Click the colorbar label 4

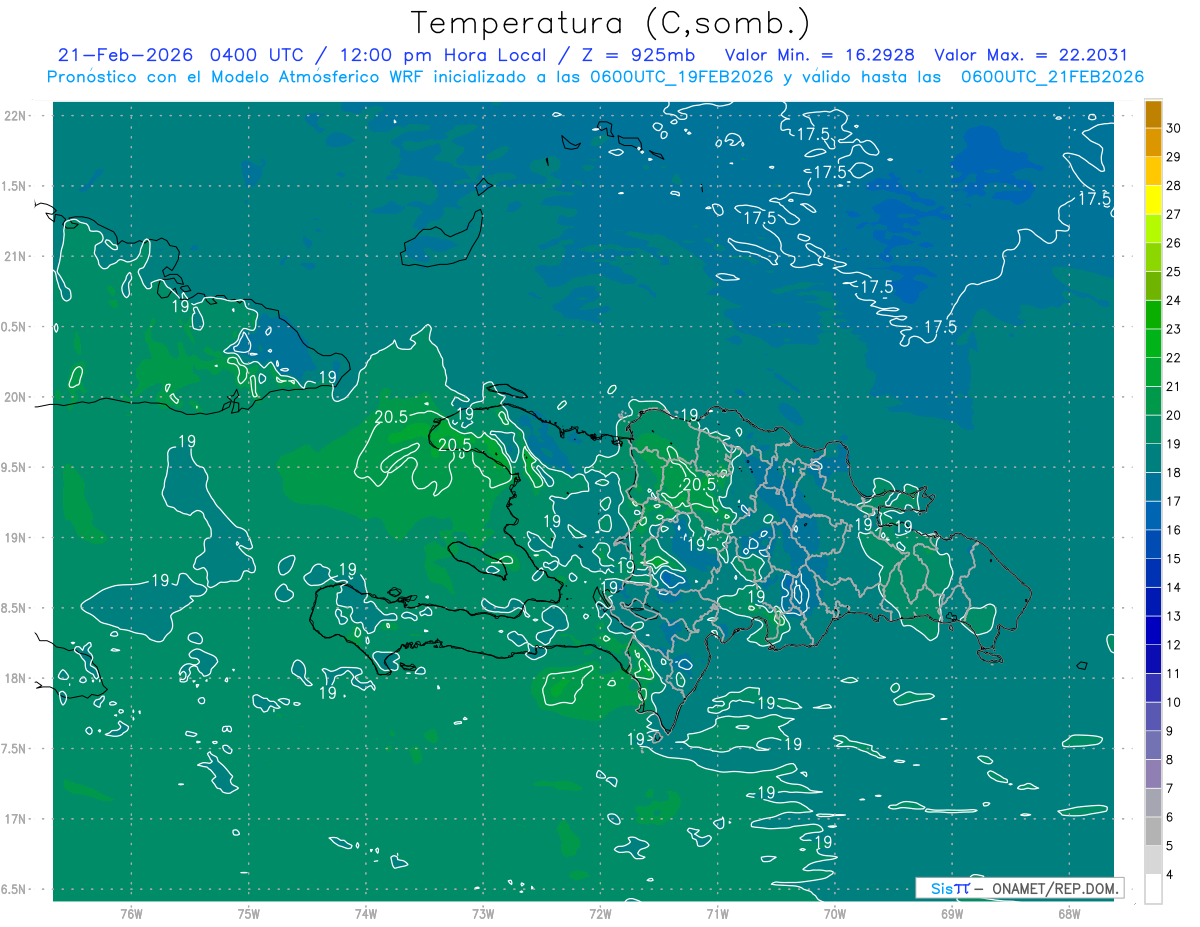click(1171, 874)
